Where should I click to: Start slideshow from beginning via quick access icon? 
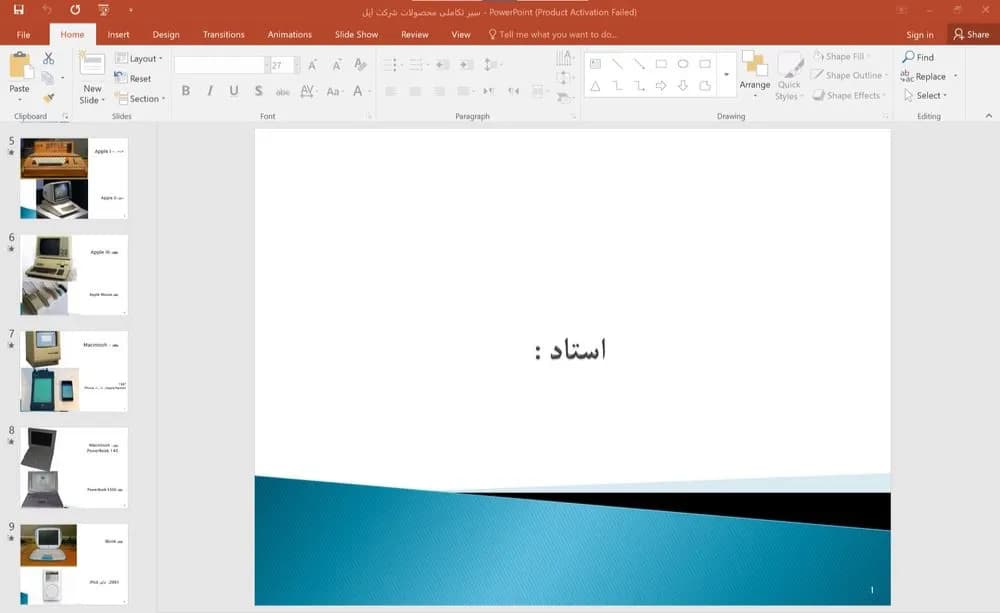point(103,10)
